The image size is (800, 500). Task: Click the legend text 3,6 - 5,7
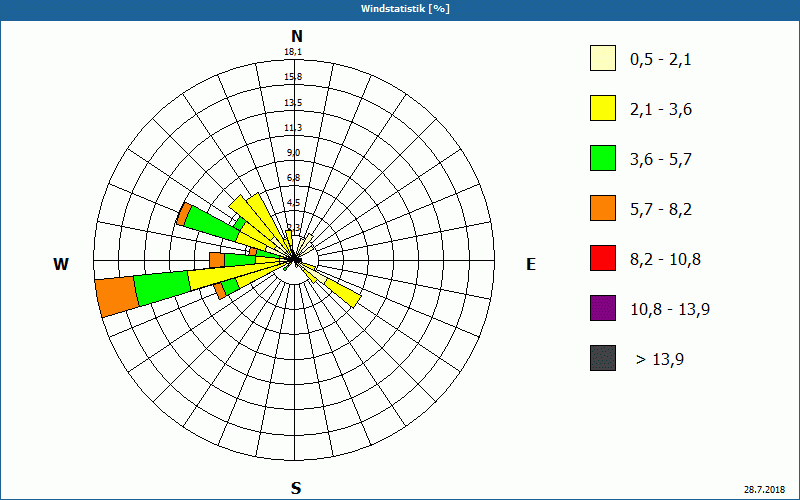(661, 160)
